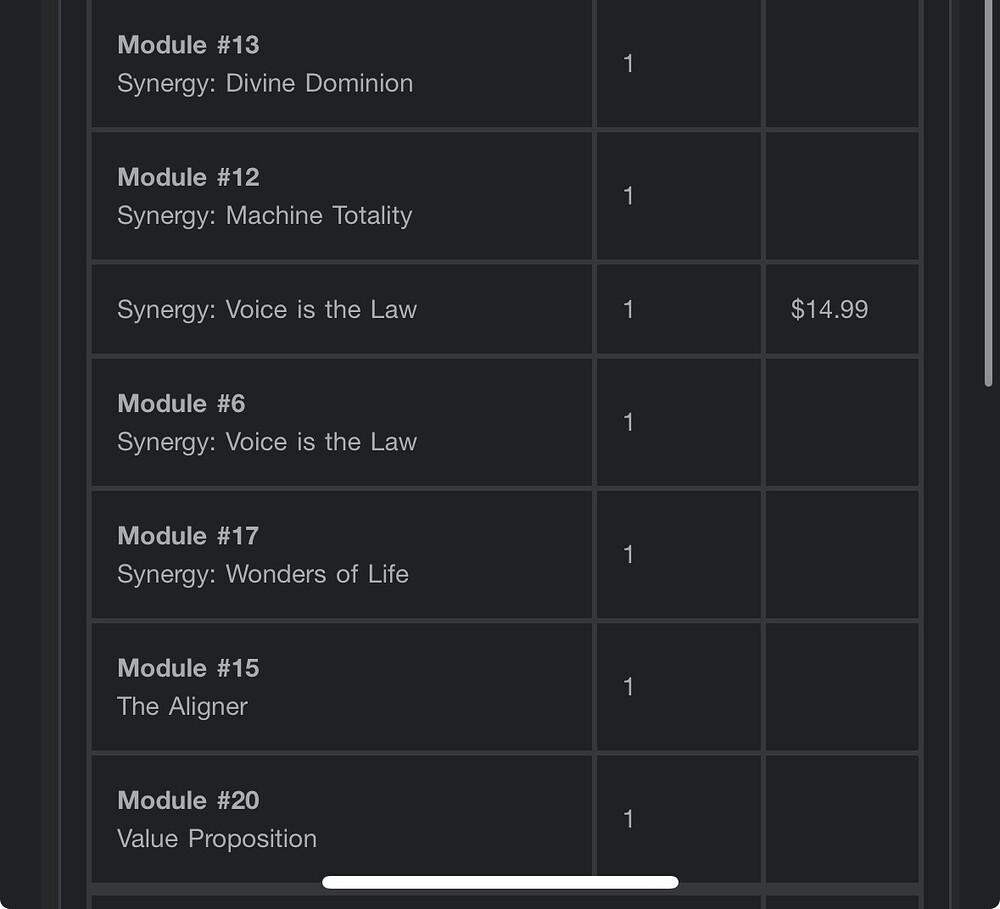Click Synergy: Machine Totality item name
1000x909 pixels.
pos(265,216)
